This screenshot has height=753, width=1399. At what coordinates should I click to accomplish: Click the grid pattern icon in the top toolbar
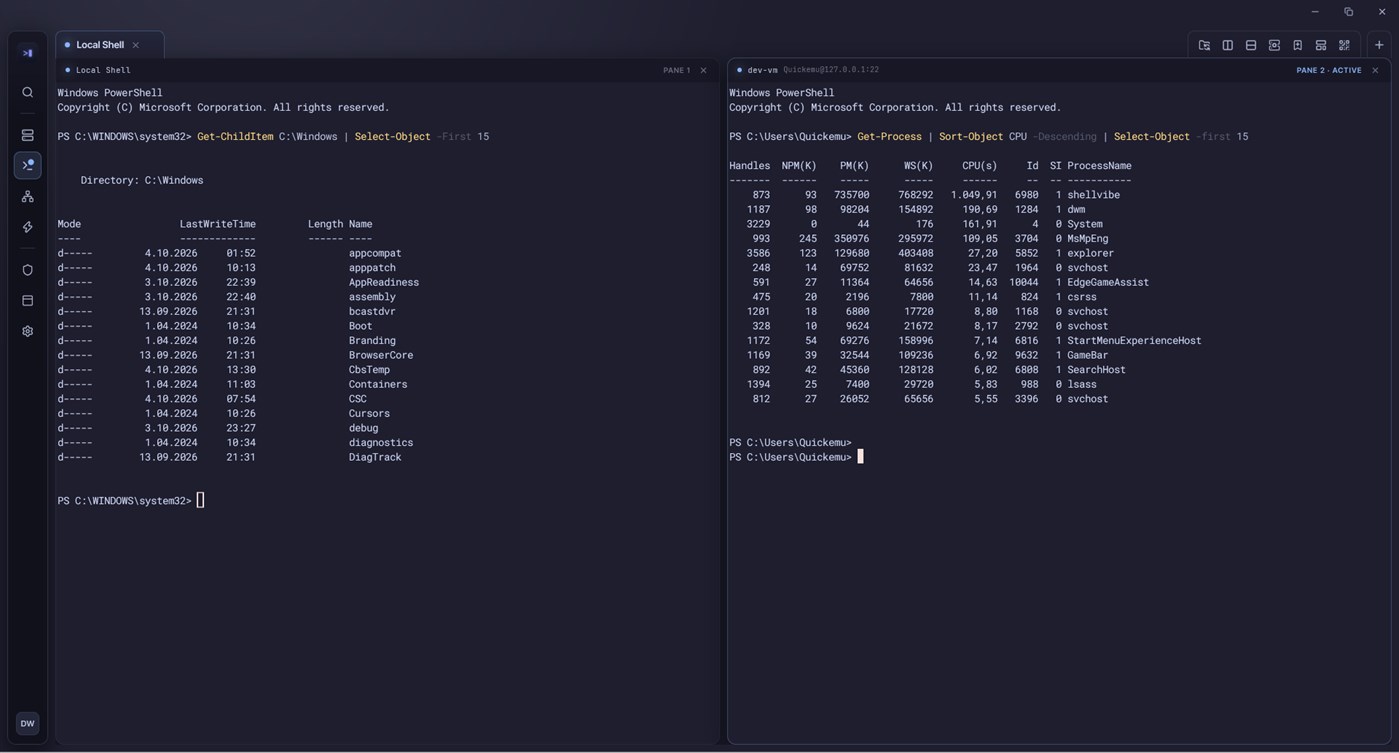pos(1344,45)
